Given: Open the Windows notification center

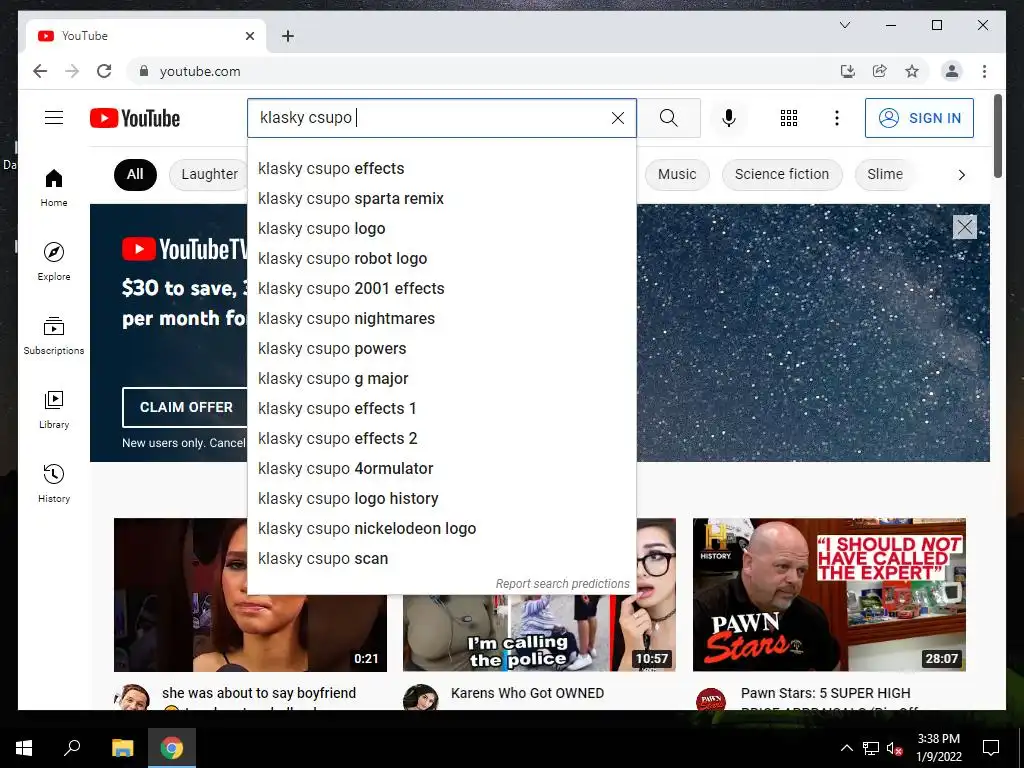Looking at the screenshot, I should [991, 748].
